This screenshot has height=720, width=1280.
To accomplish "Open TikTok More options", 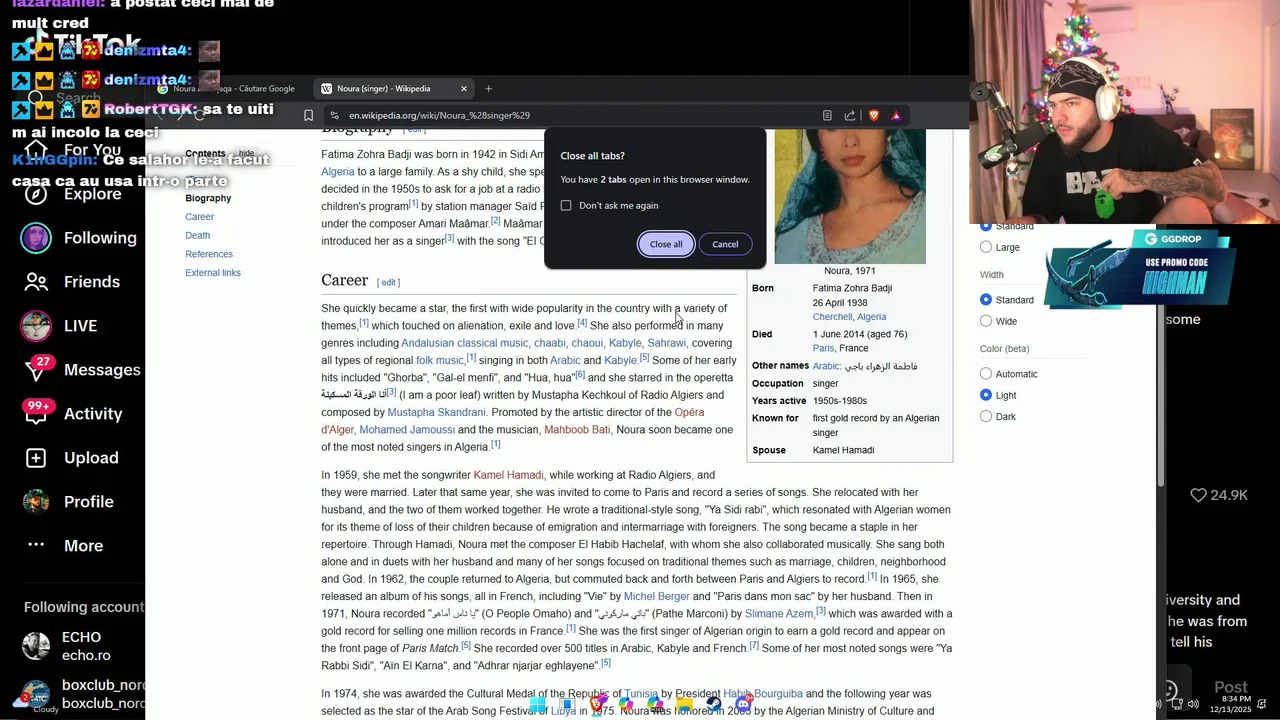I will tap(64, 546).
